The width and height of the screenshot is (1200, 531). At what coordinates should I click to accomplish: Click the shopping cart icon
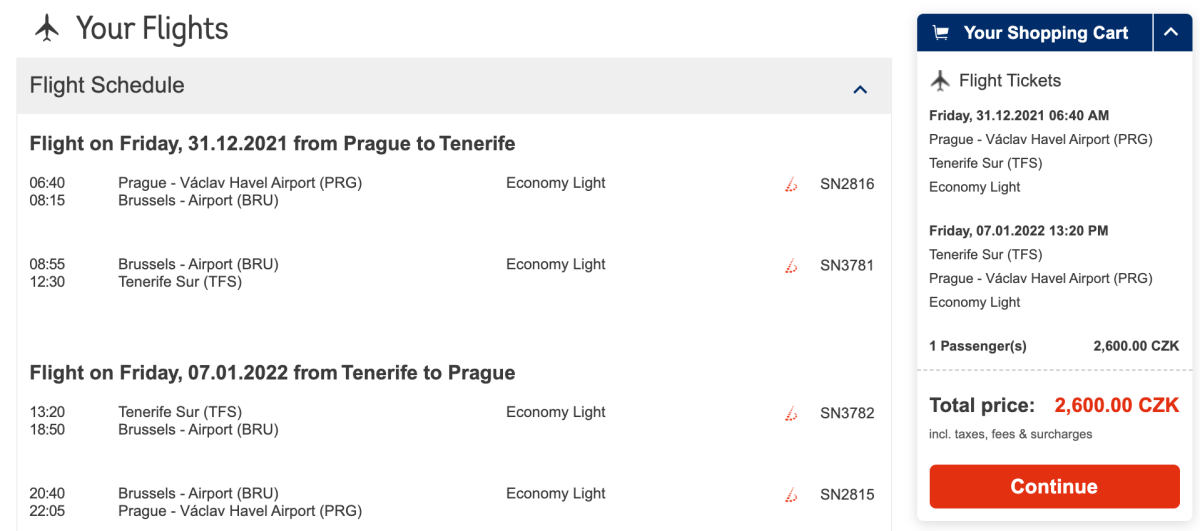point(940,33)
